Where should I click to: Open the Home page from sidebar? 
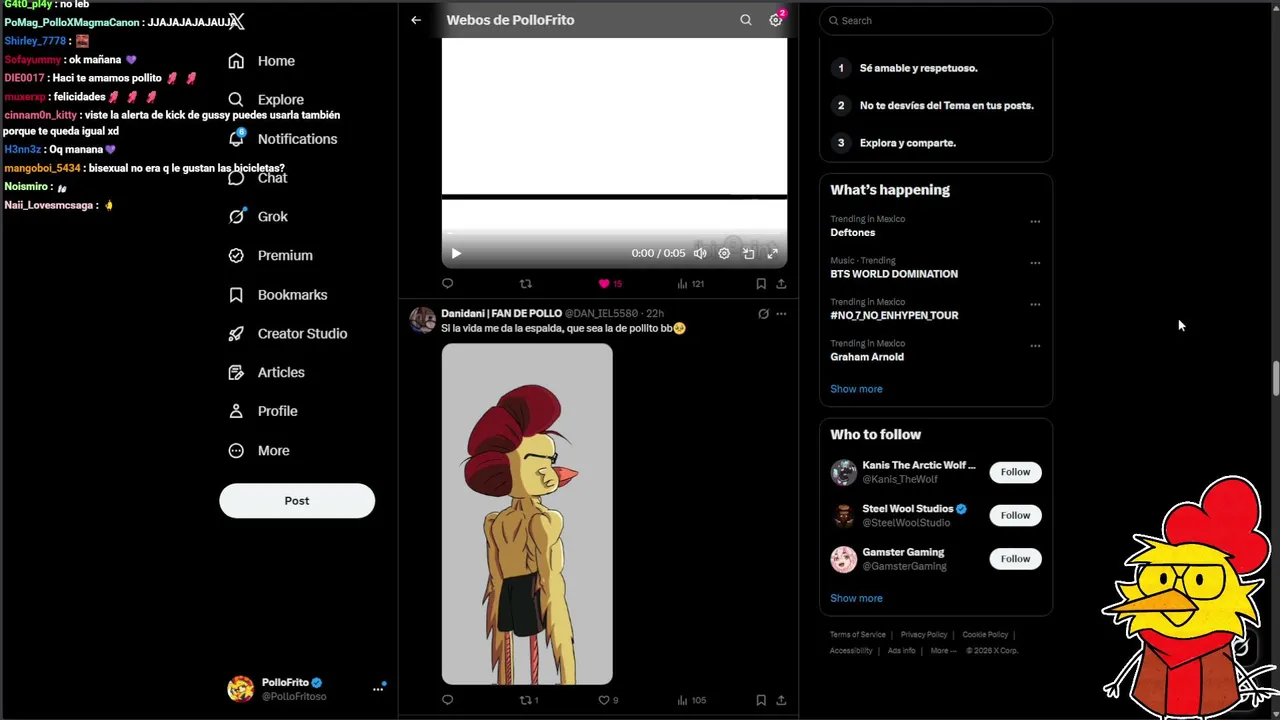click(x=261, y=61)
